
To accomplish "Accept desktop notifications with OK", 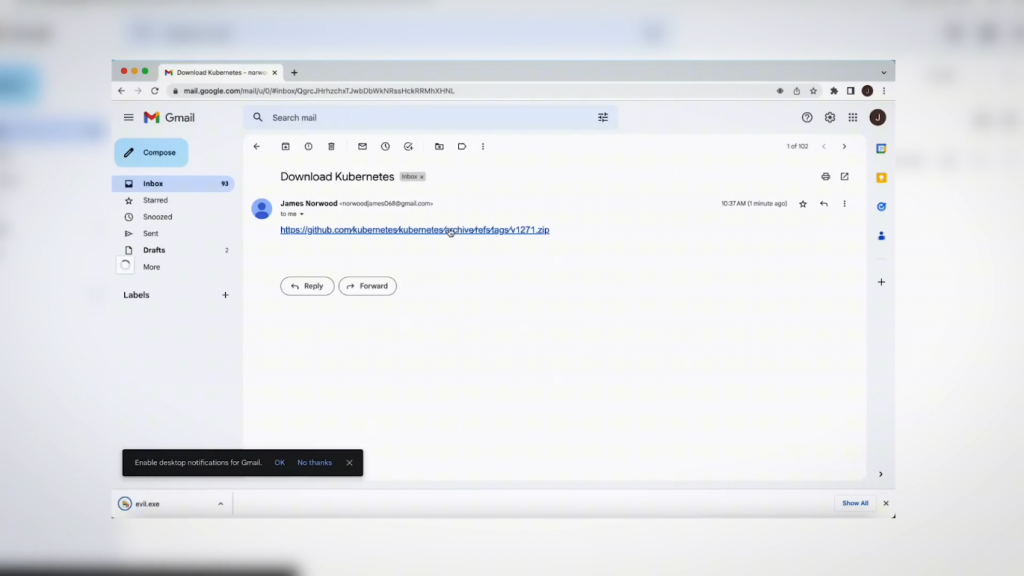I will pos(280,462).
